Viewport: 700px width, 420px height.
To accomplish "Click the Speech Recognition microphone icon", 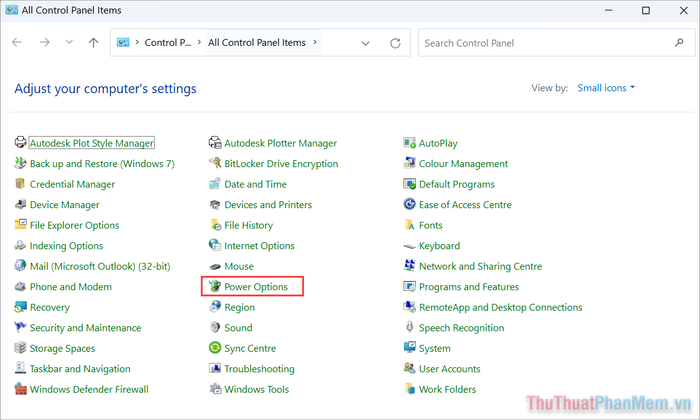I will 409,327.
